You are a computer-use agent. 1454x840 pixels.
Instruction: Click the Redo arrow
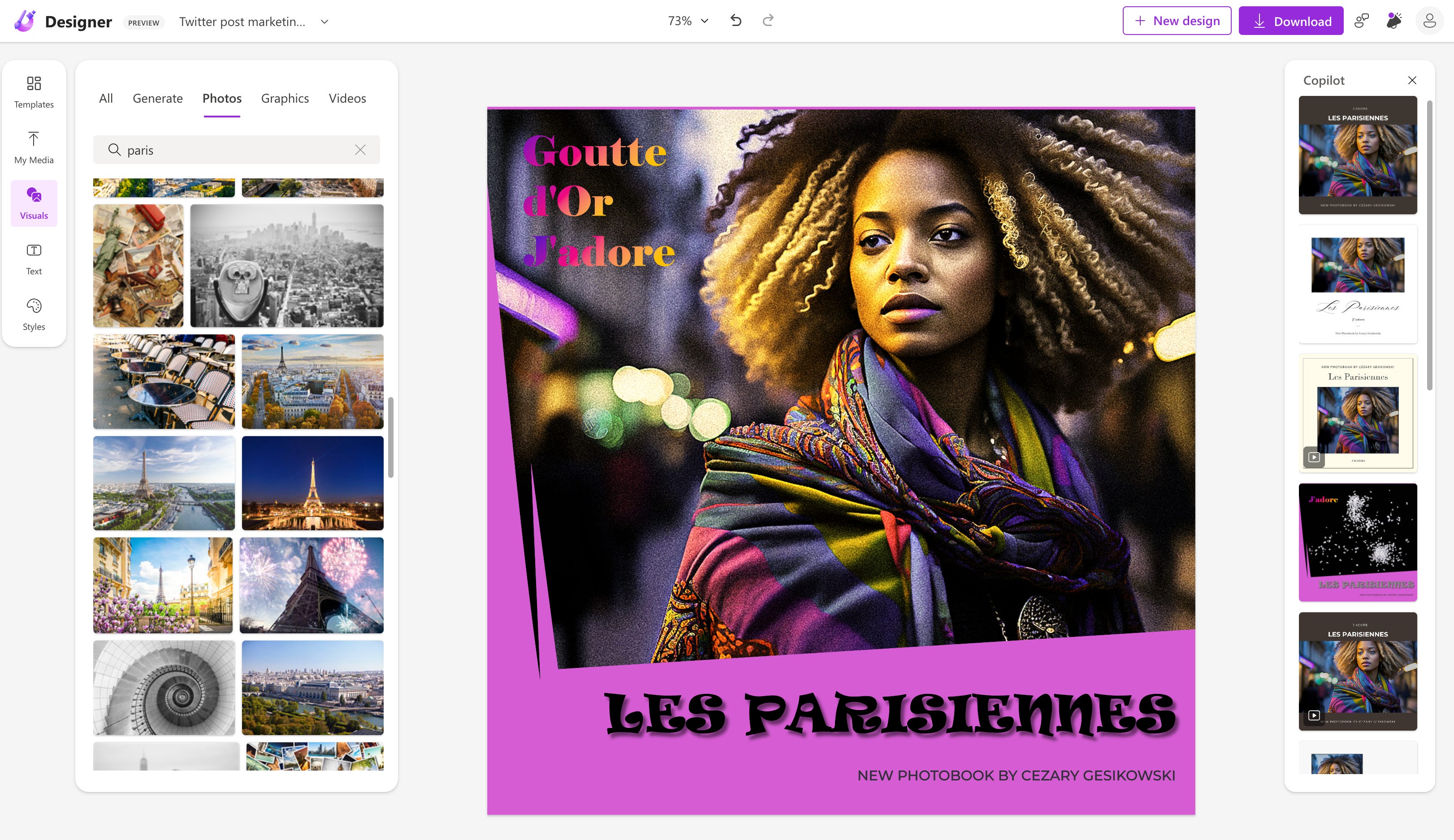coord(768,21)
